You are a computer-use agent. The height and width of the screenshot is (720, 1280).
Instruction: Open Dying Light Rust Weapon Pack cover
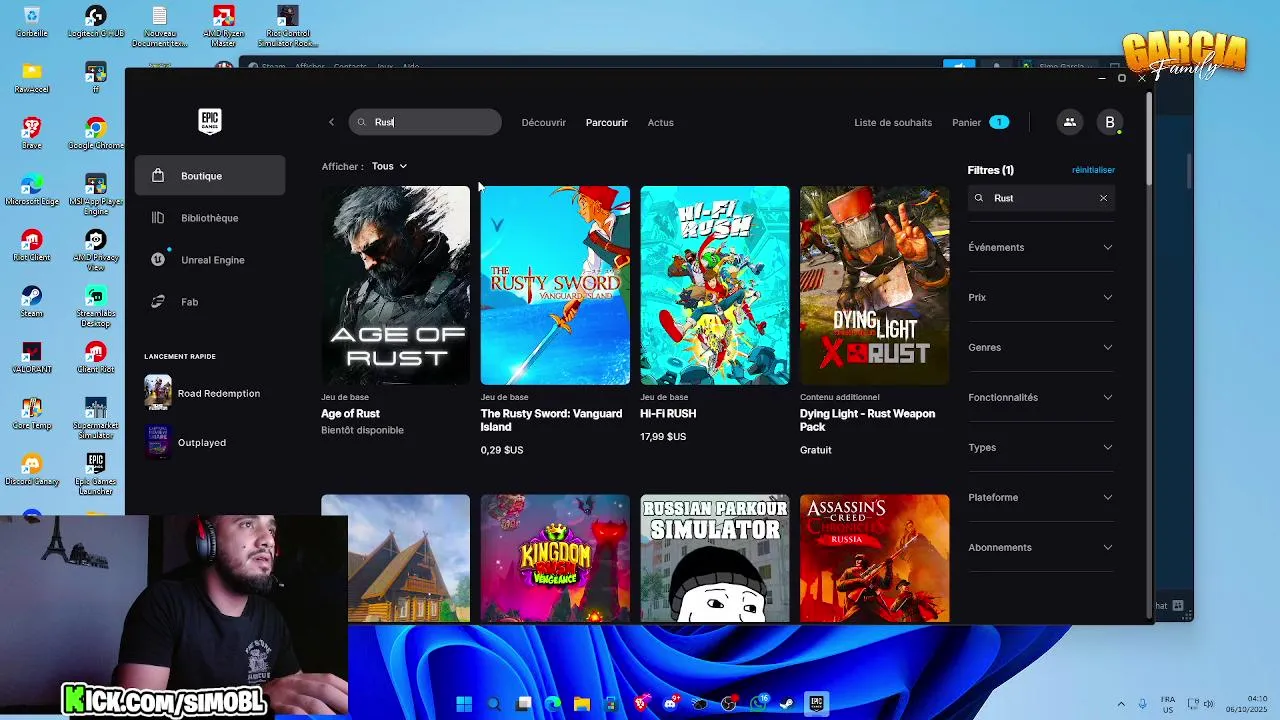(874, 285)
